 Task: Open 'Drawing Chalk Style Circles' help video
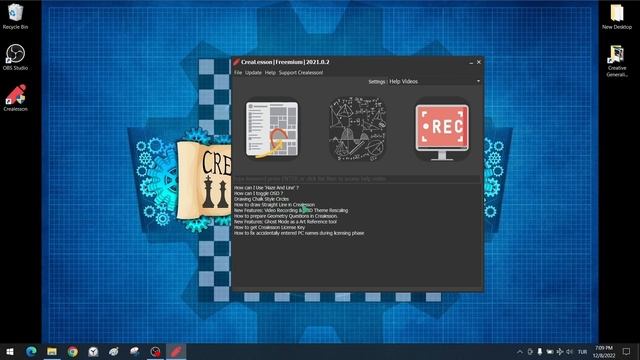[261, 199]
